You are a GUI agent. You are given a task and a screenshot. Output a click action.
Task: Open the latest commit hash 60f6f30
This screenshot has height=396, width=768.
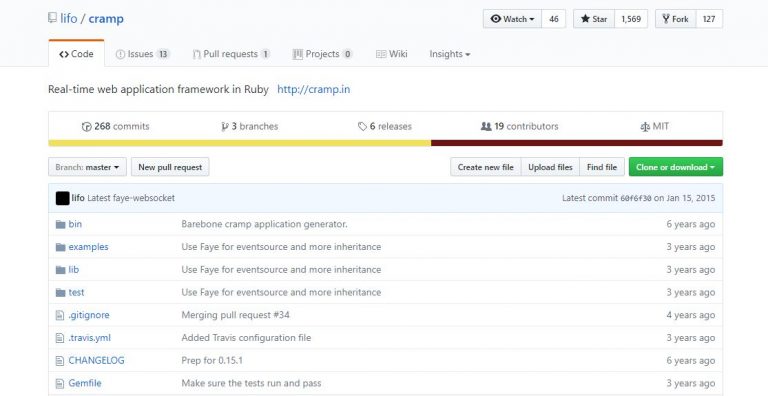(636, 198)
